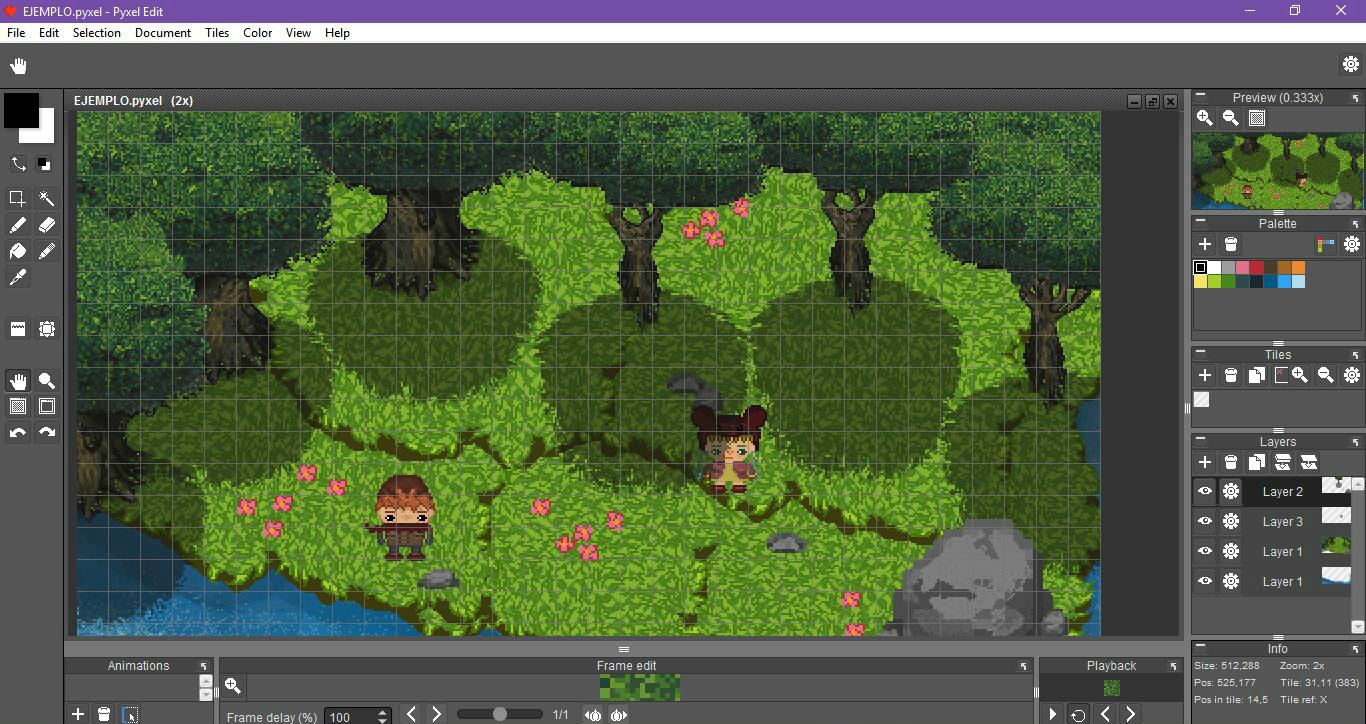
Task: Click the Frame delay input field
Action: pyautogui.click(x=349, y=716)
